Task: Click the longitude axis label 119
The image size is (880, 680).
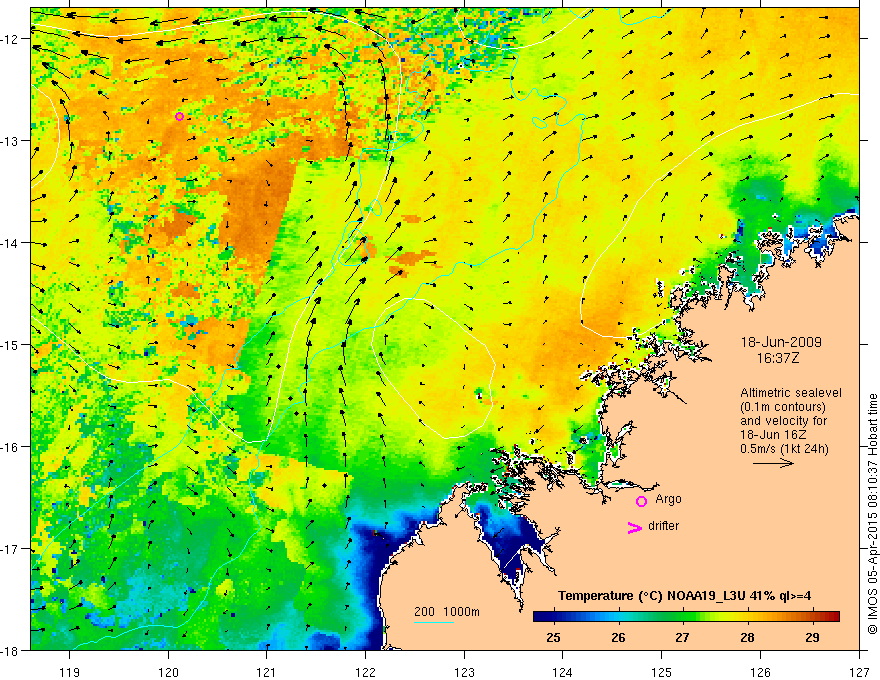Action: coord(70,672)
